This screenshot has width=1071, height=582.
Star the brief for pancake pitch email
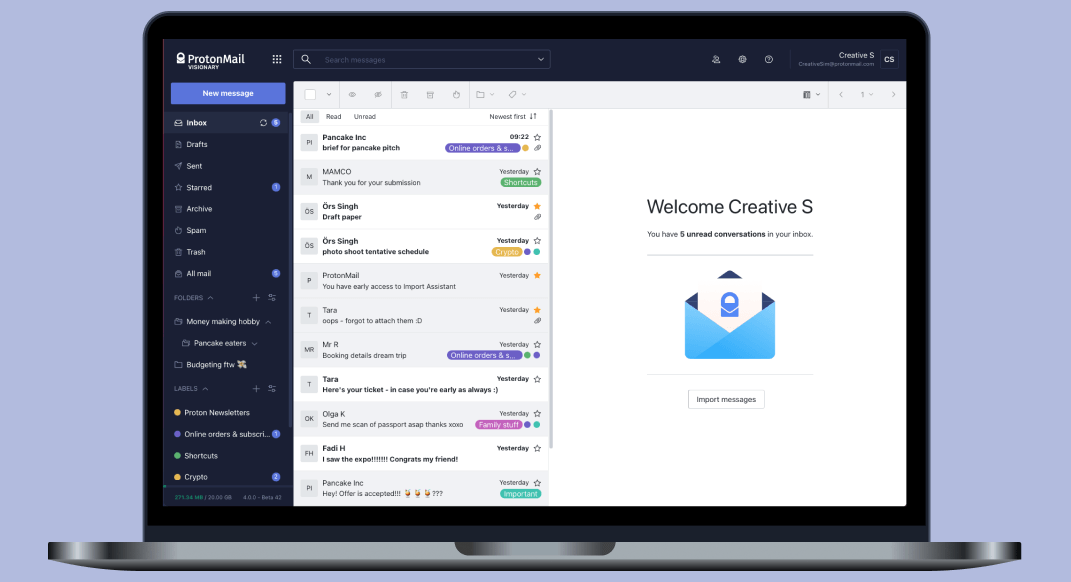click(538, 137)
